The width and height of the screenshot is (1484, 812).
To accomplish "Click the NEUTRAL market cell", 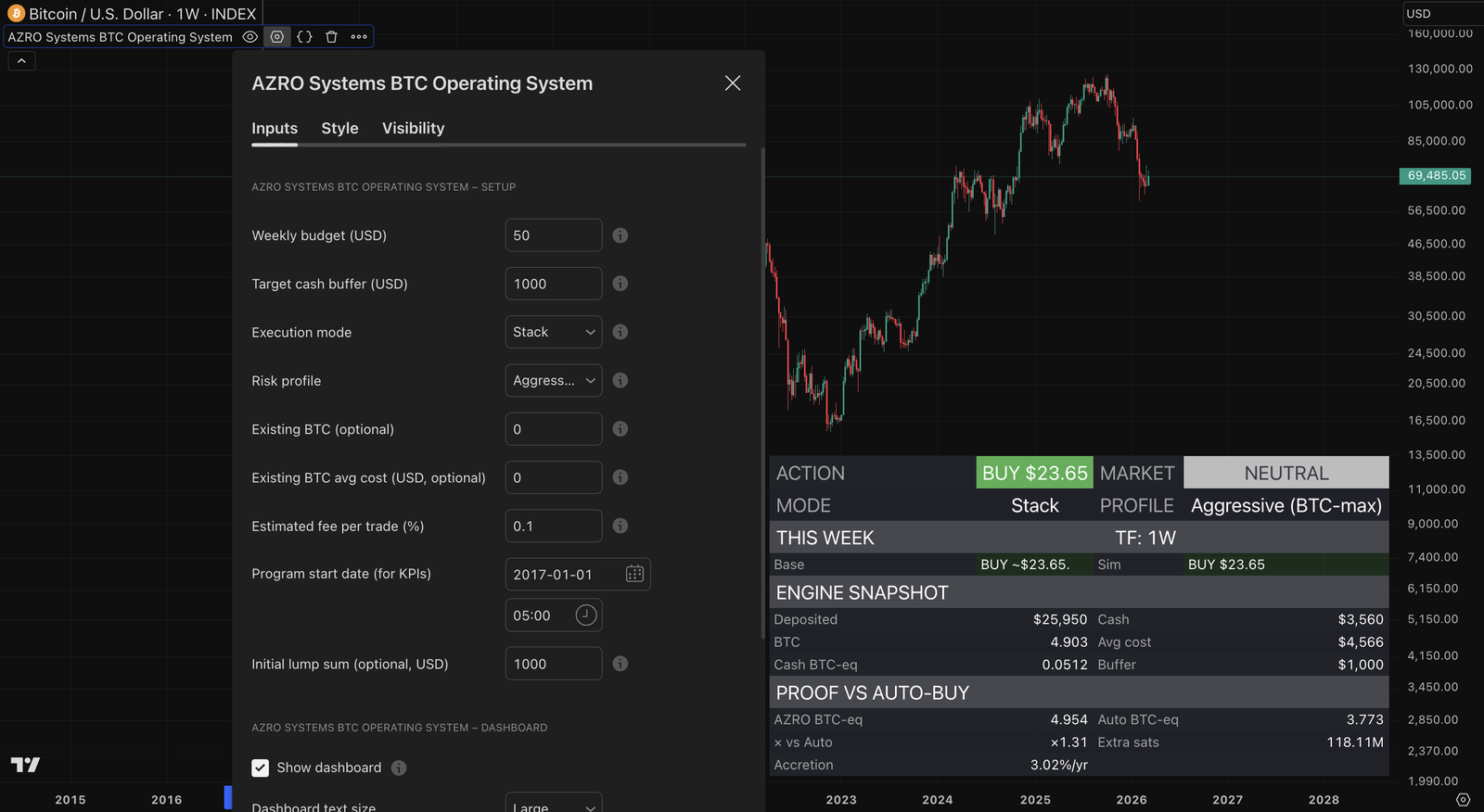I will 1286,473.
